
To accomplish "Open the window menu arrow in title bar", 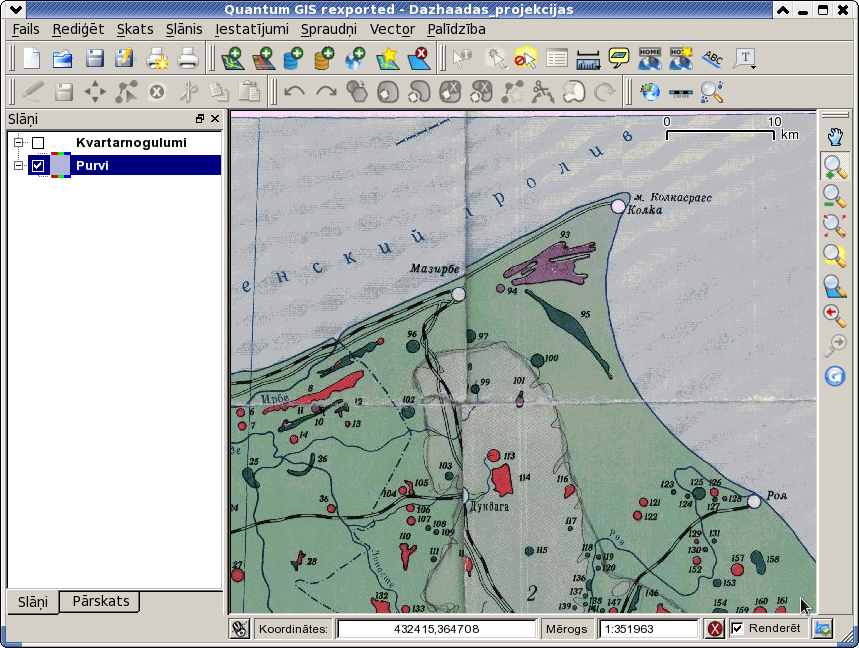I will coord(15,9).
